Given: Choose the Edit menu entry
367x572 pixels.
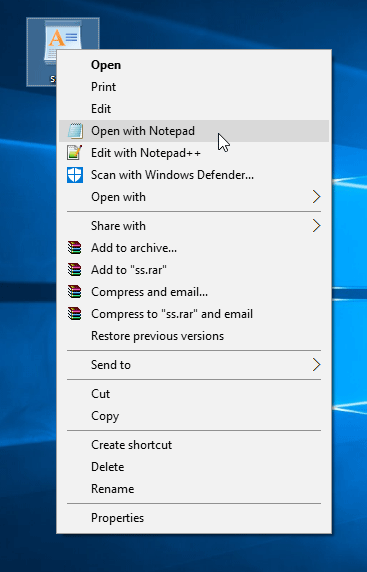Looking at the screenshot, I should tap(194, 109).
